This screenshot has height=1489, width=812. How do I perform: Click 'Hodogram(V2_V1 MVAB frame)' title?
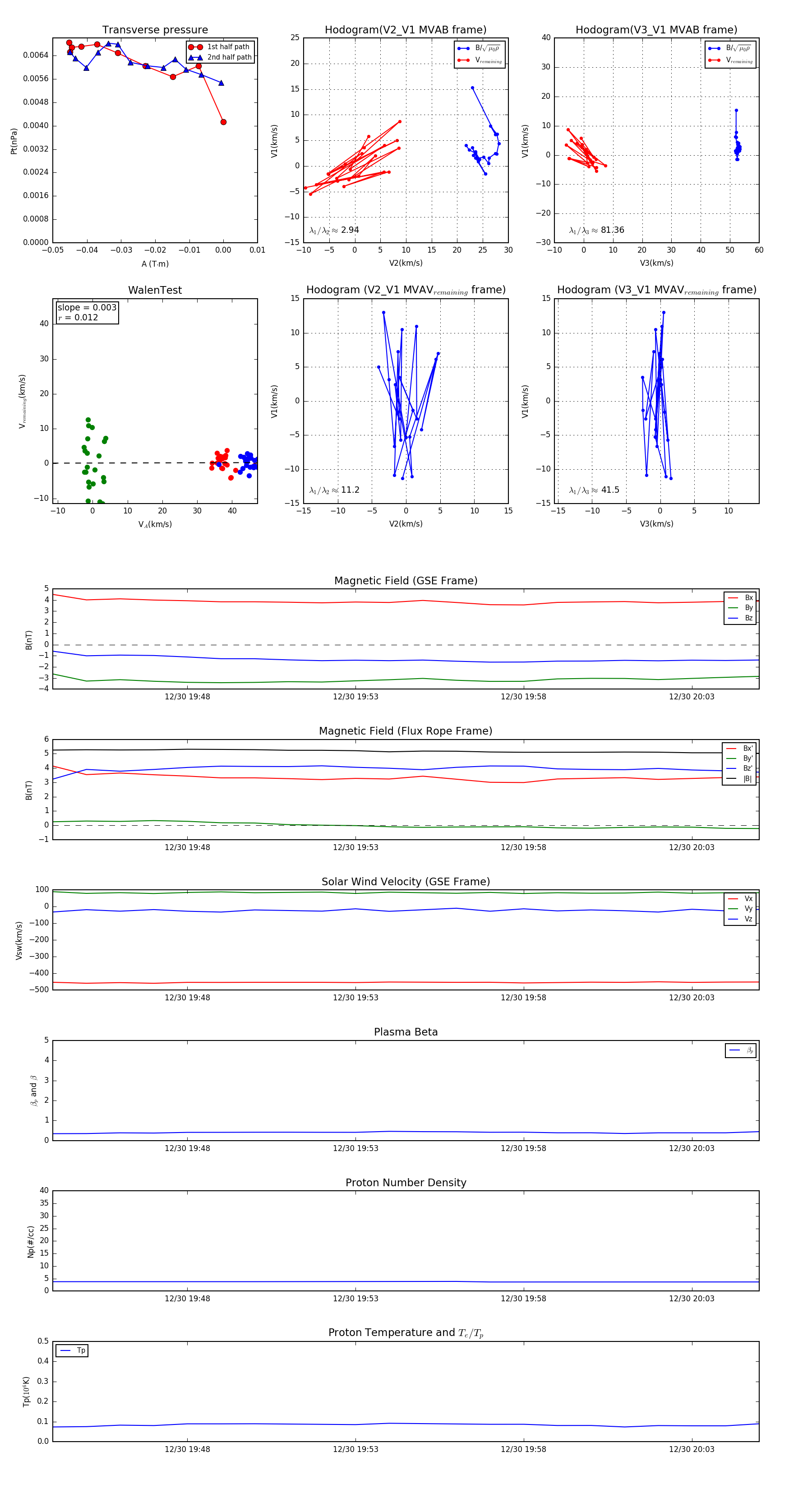406,29
